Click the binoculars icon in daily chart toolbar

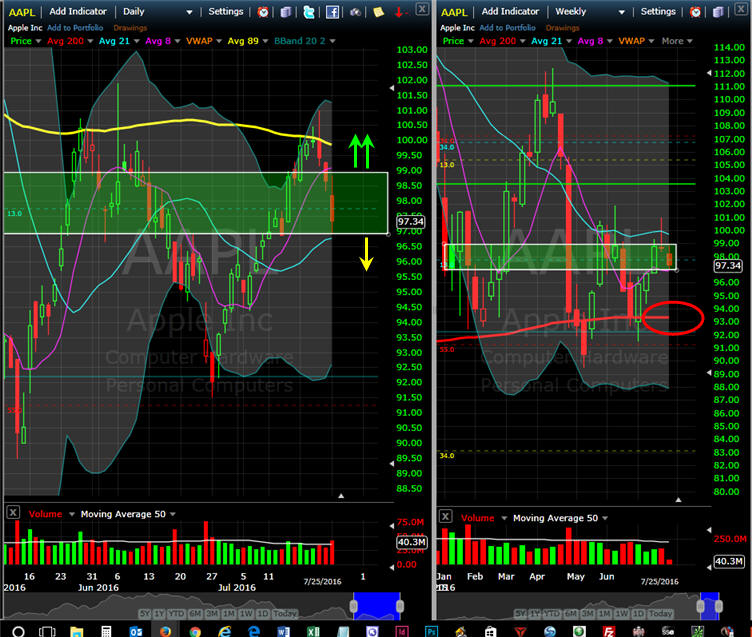[x=355, y=12]
